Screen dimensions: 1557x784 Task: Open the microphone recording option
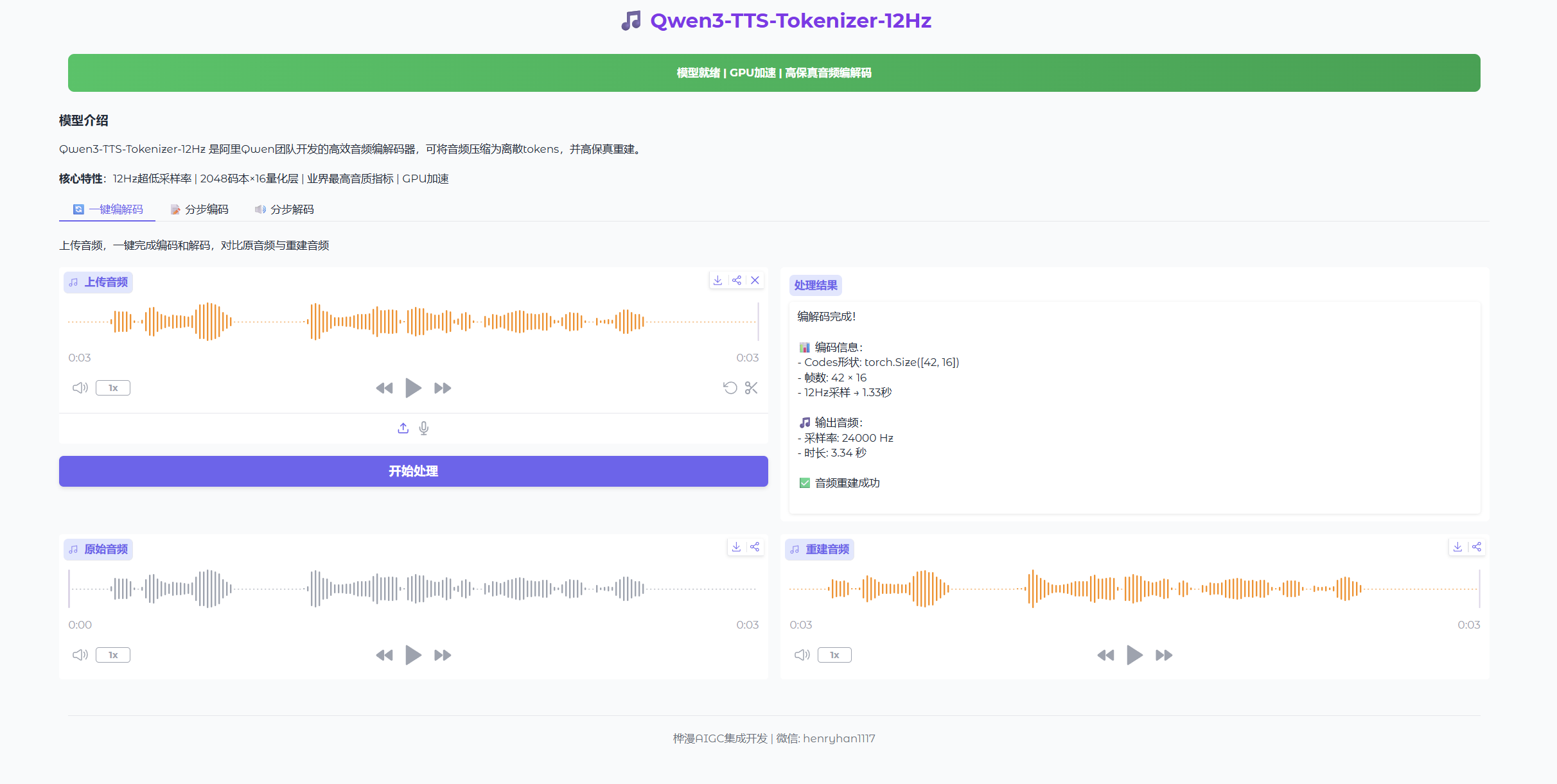point(424,428)
